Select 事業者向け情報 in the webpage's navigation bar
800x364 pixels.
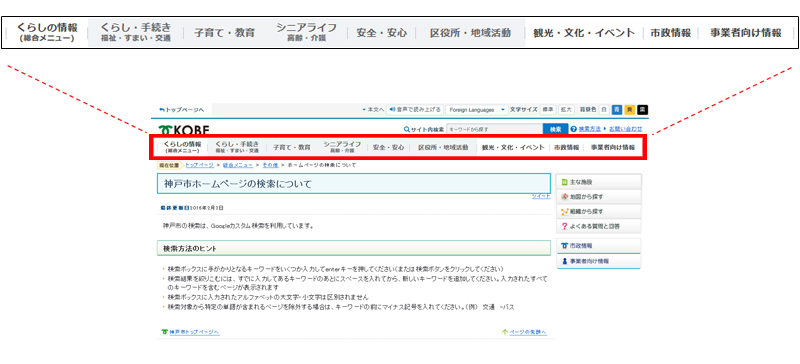[x=613, y=147]
